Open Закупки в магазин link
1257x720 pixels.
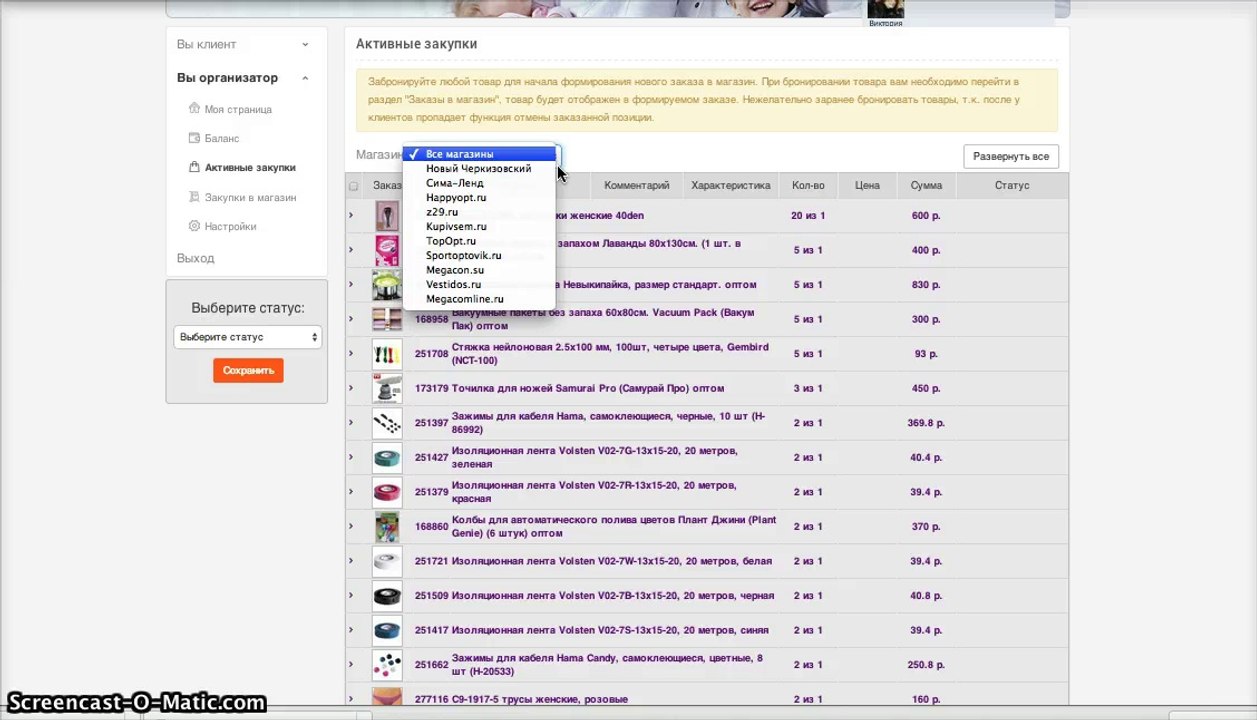coord(251,197)
